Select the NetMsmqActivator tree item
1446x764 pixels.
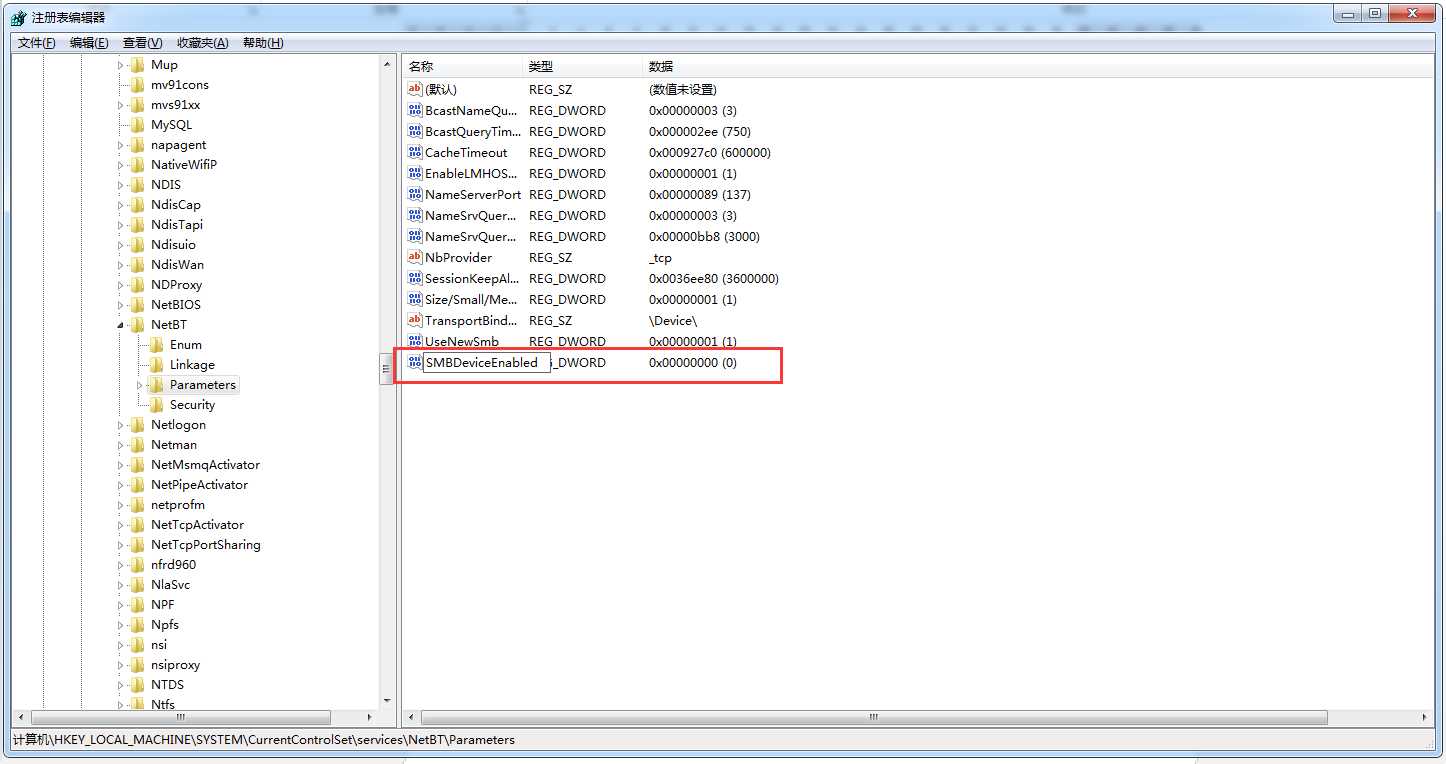tap(205, 465)
